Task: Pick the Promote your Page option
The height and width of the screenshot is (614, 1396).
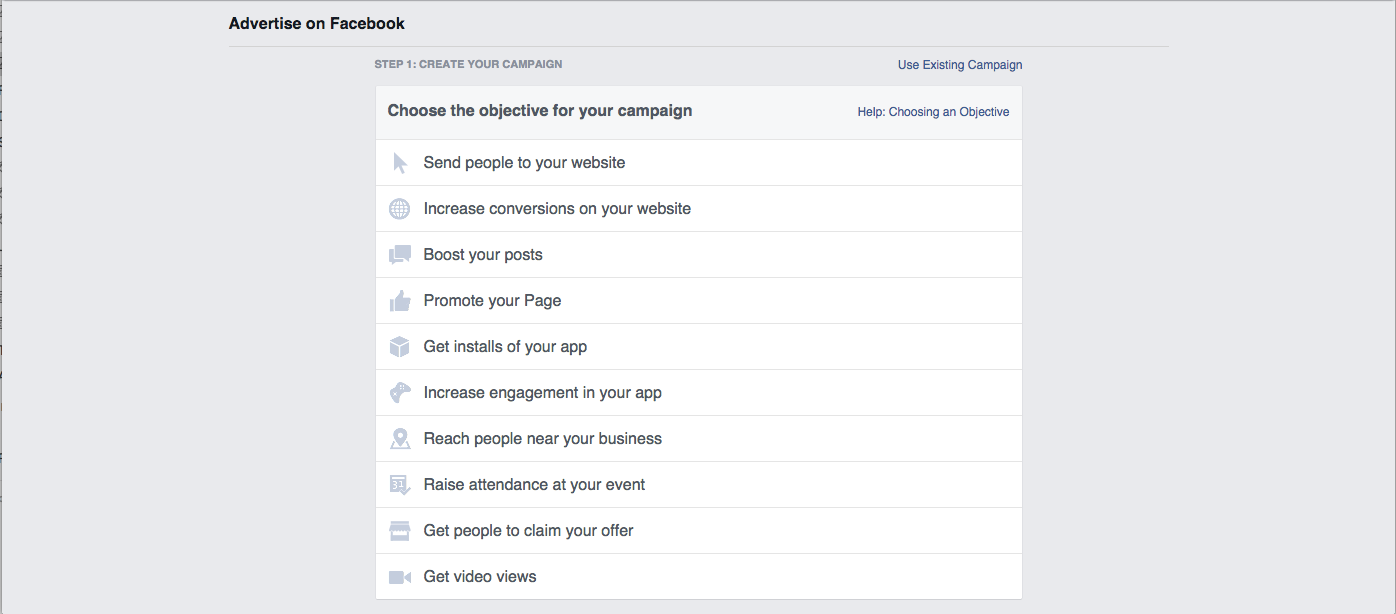Action: [492, 301]
